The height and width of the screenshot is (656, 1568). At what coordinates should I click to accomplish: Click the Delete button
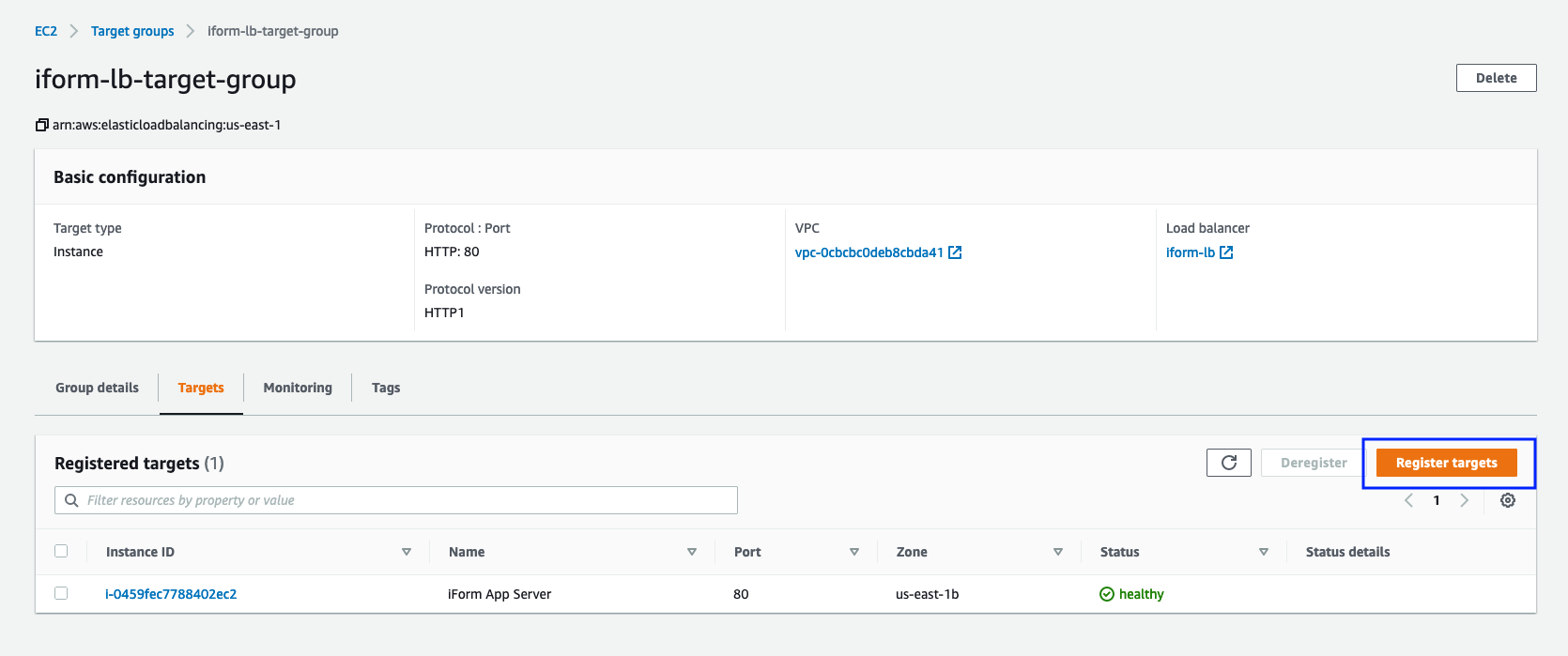(x=1496, y=78)
